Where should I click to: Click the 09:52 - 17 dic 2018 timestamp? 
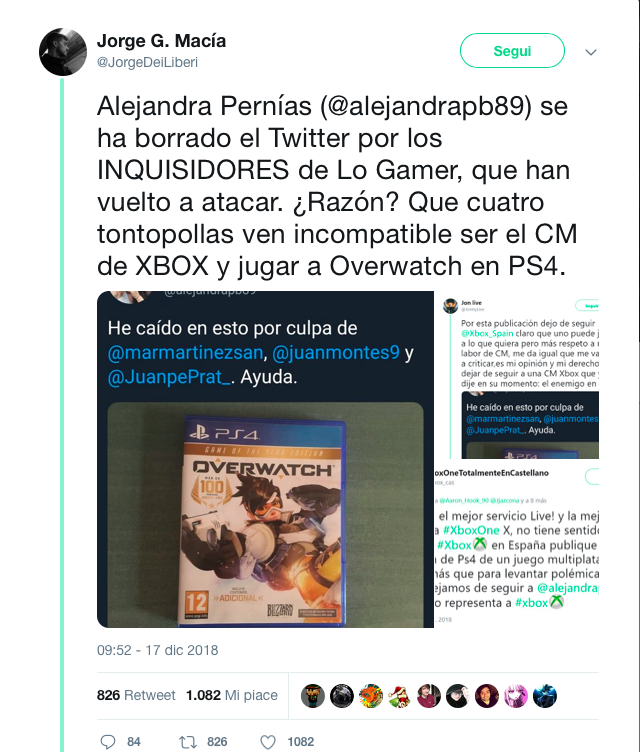157,650
